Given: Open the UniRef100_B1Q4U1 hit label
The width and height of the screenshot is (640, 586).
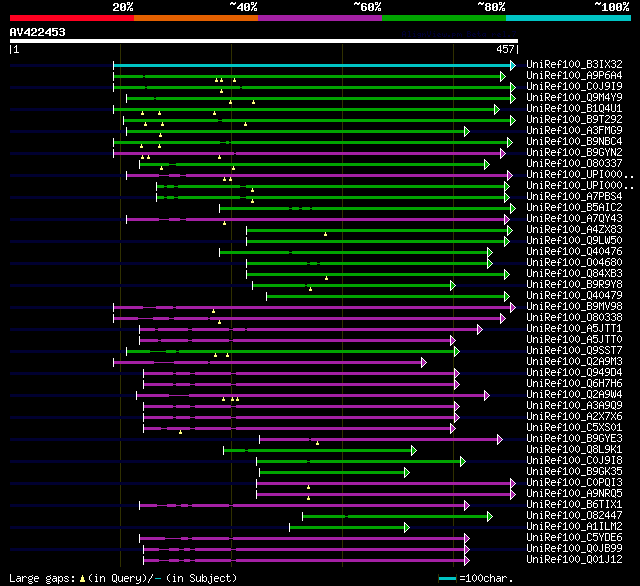Looking at the screenshot, I should 574,108.
